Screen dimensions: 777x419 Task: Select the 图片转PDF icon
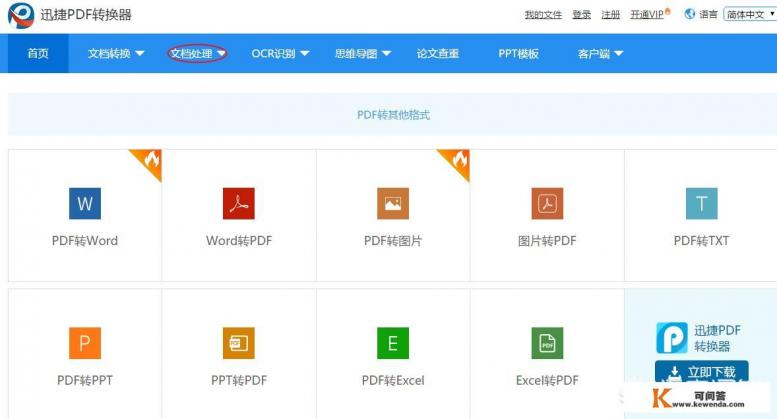547,204
